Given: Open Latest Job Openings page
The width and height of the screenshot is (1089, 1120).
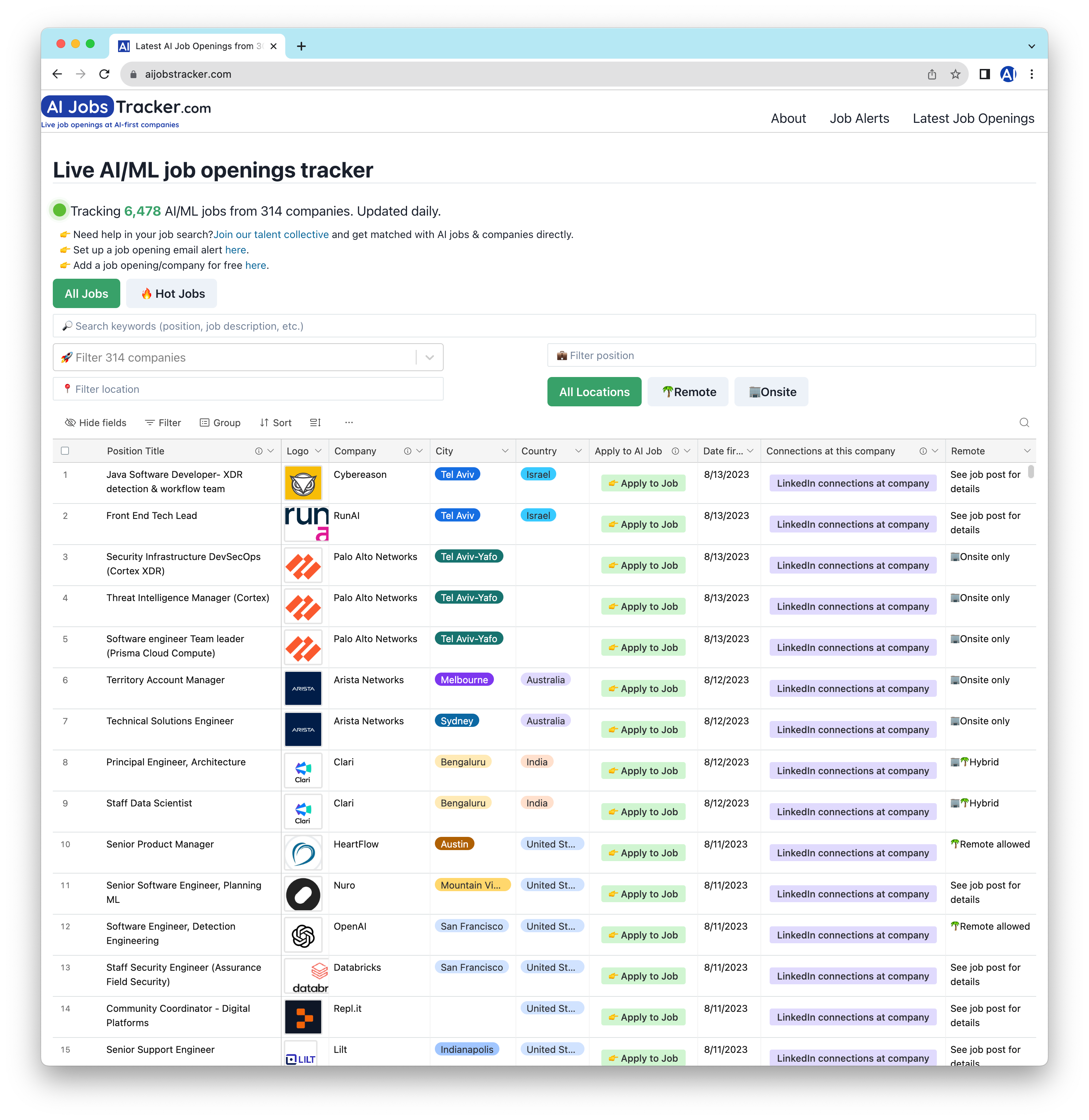Looking at the screenshot, I should pos(973,118).
